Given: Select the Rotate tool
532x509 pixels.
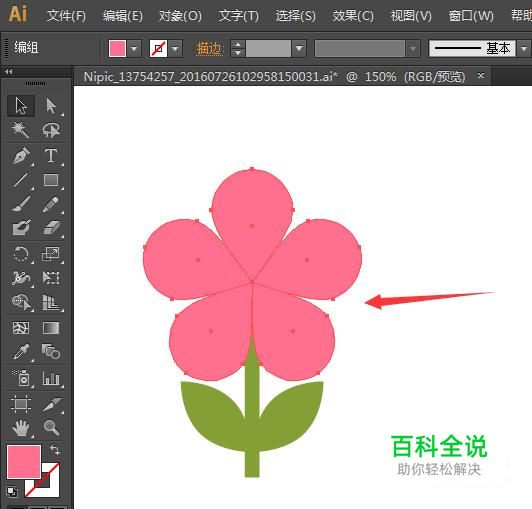Looking at the screenshot, I should (21, 253).
